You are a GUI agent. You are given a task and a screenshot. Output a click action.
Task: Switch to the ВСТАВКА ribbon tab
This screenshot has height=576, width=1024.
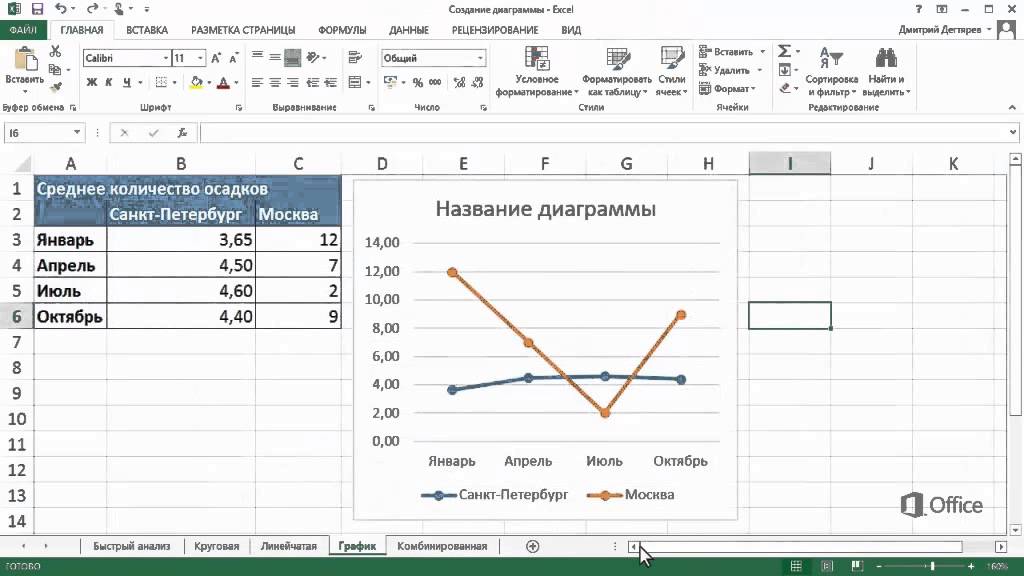pyautogui.click(x=147, y=30)
